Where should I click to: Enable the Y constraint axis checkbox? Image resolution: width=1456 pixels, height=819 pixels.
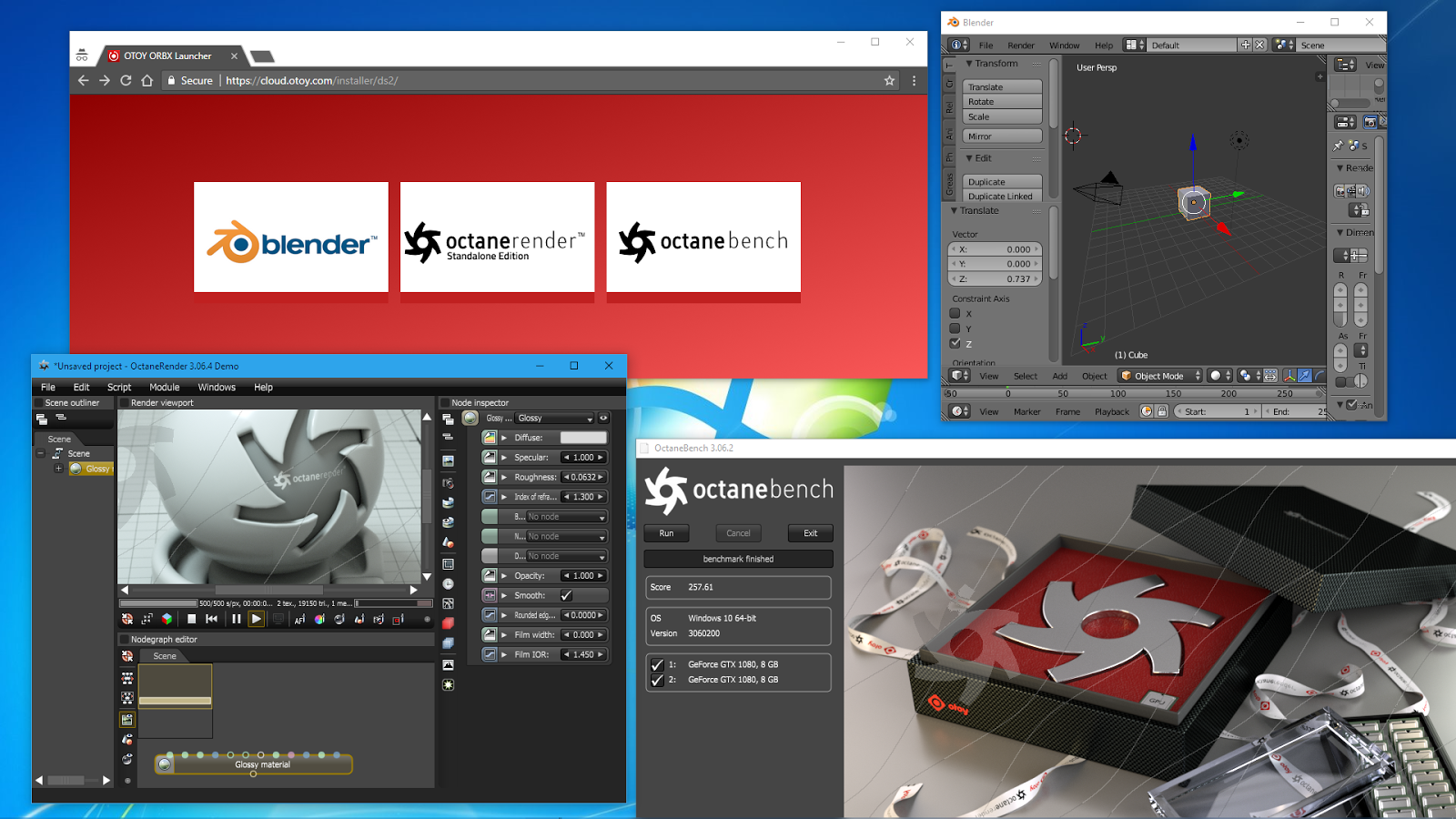pos(955,329)
